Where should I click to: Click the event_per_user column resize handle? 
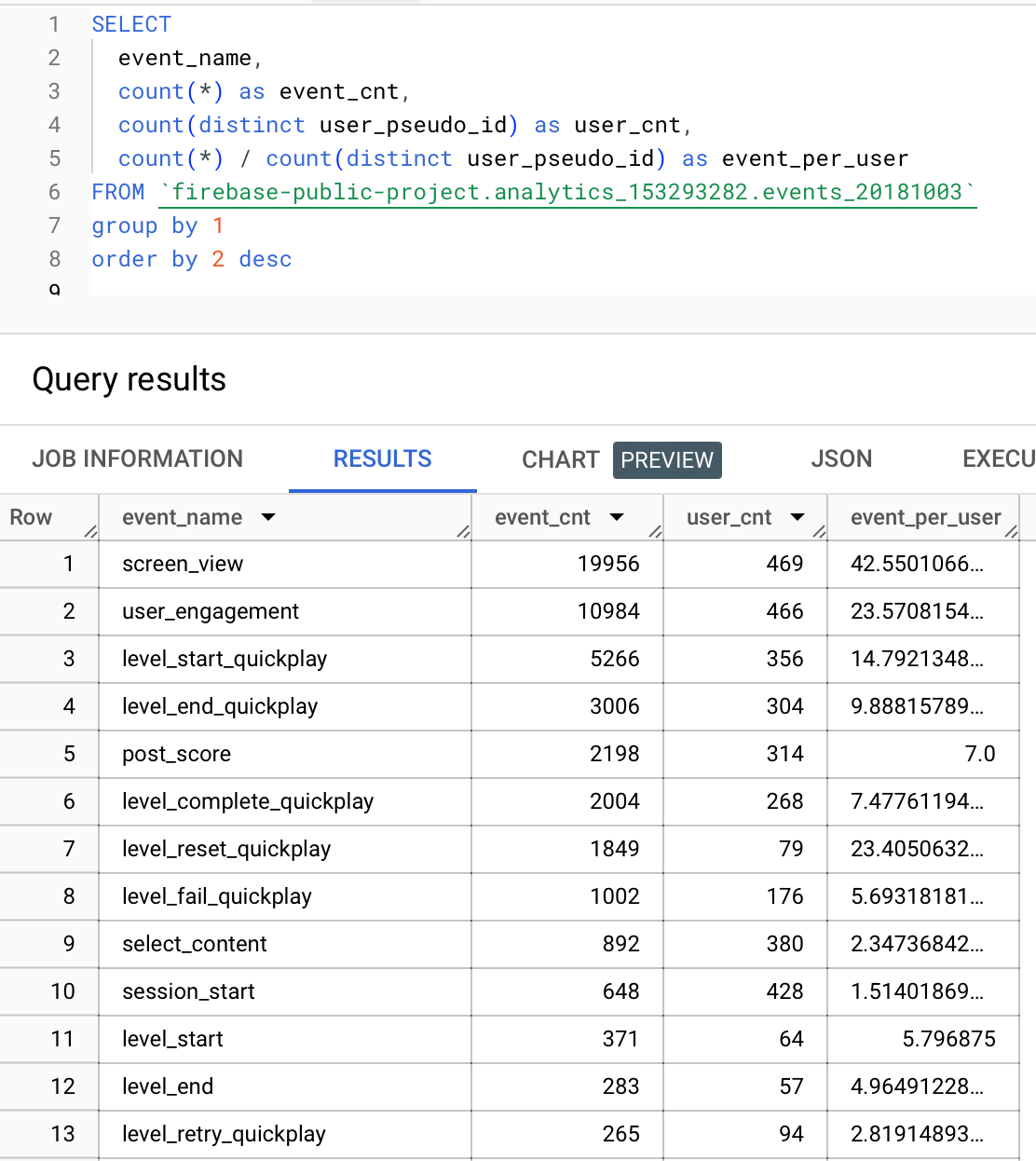point(1012,531)
